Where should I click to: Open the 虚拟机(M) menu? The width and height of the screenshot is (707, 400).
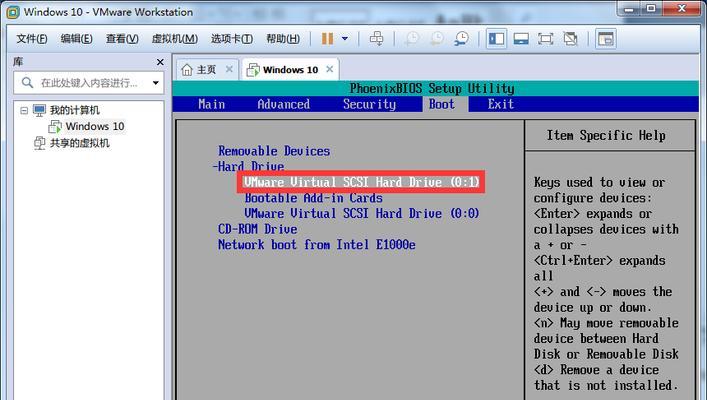tap(175, 39)
